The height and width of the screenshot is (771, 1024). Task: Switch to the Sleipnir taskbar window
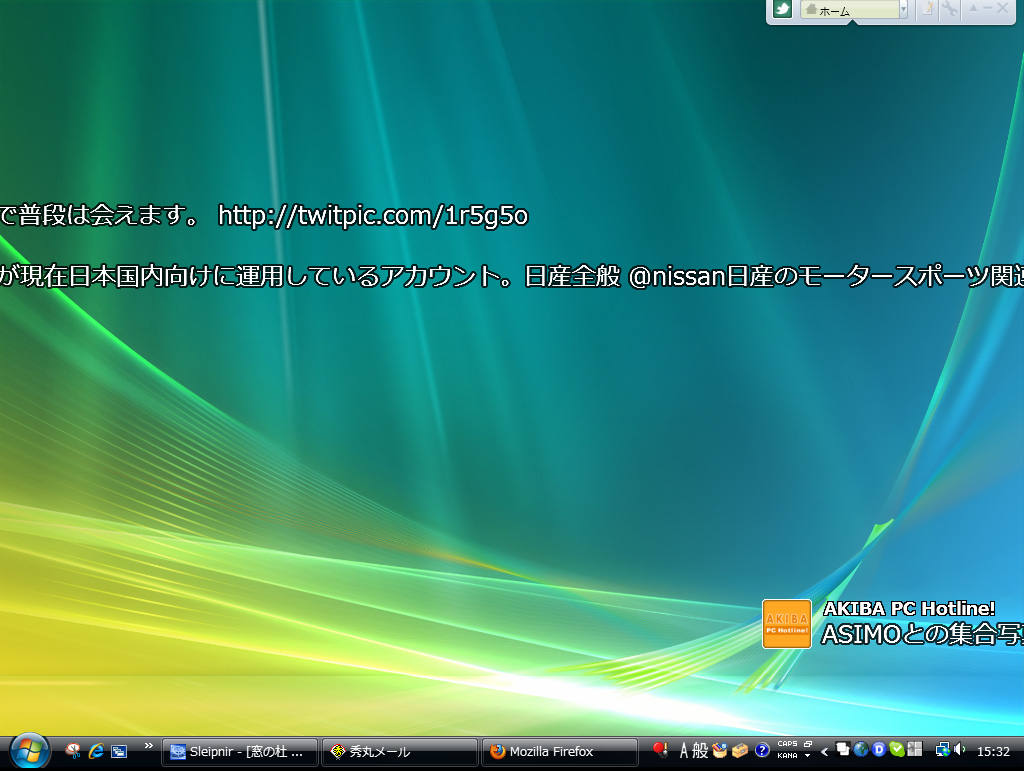point(240,752)
